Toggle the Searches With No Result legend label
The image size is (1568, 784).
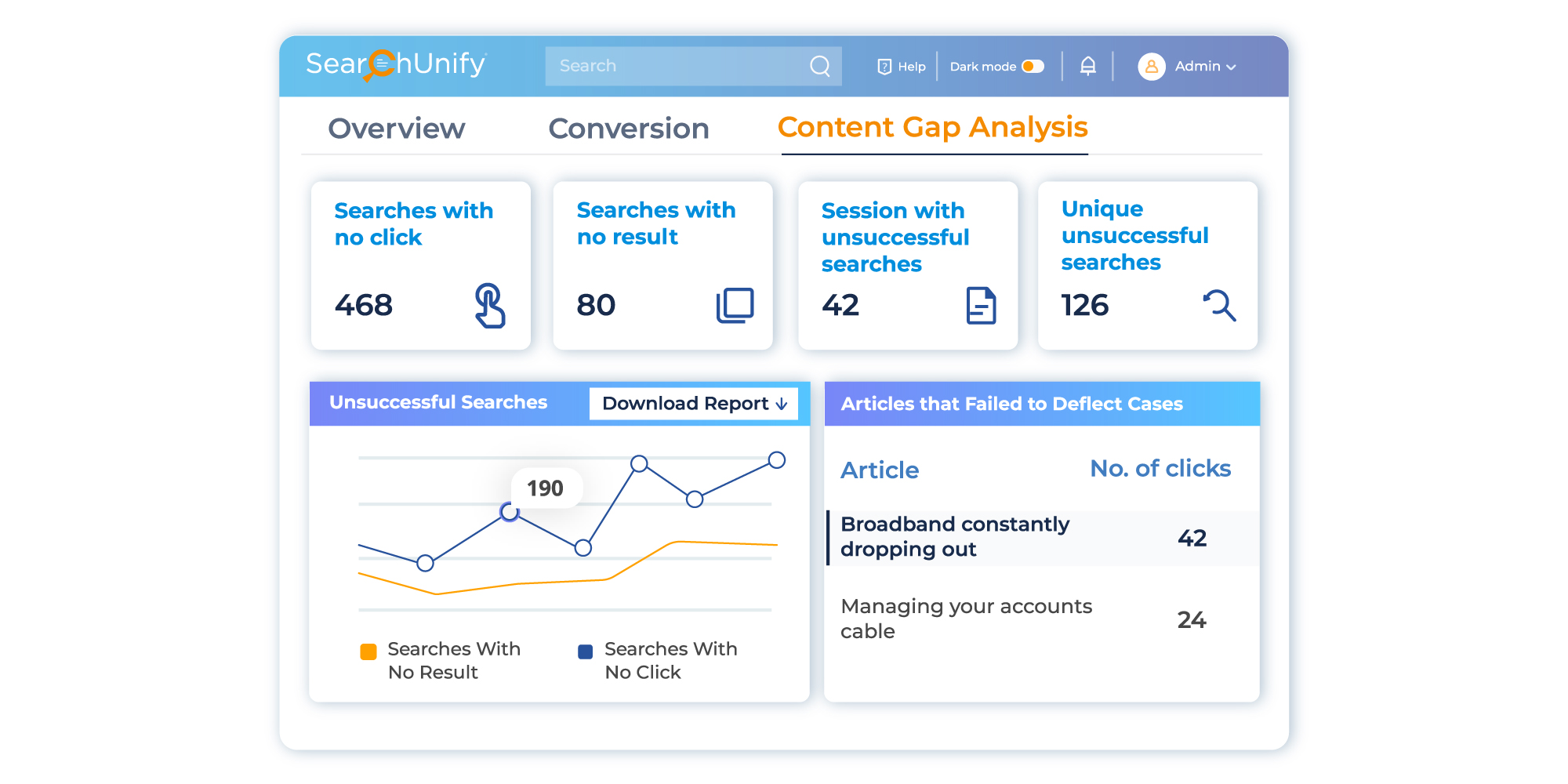click(x=454, y=660)
